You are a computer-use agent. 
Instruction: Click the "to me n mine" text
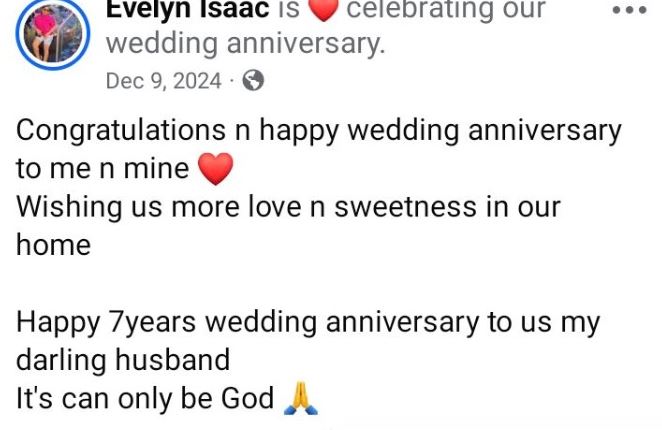102,169
